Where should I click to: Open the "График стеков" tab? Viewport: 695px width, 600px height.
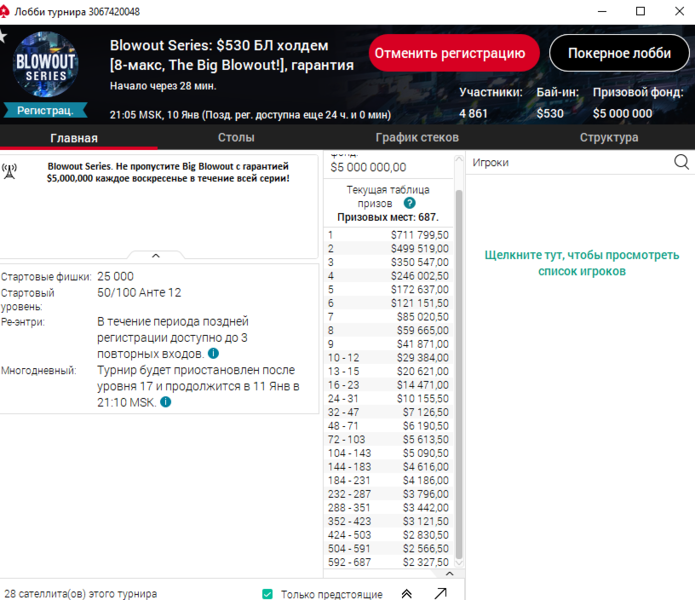tap(417, 138)
